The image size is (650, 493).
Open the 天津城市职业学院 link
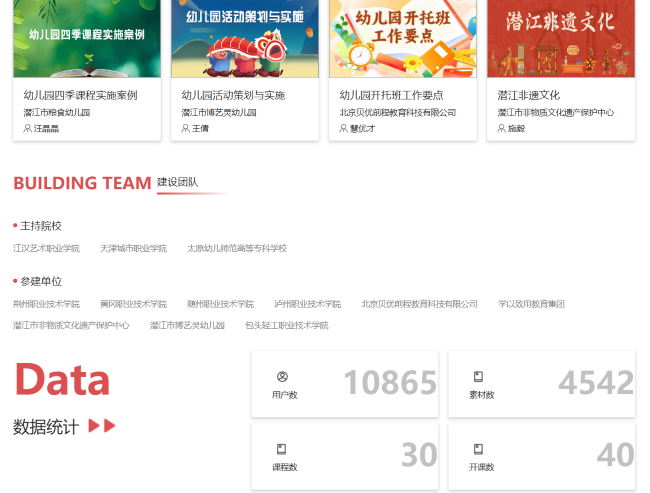[133, 248]
